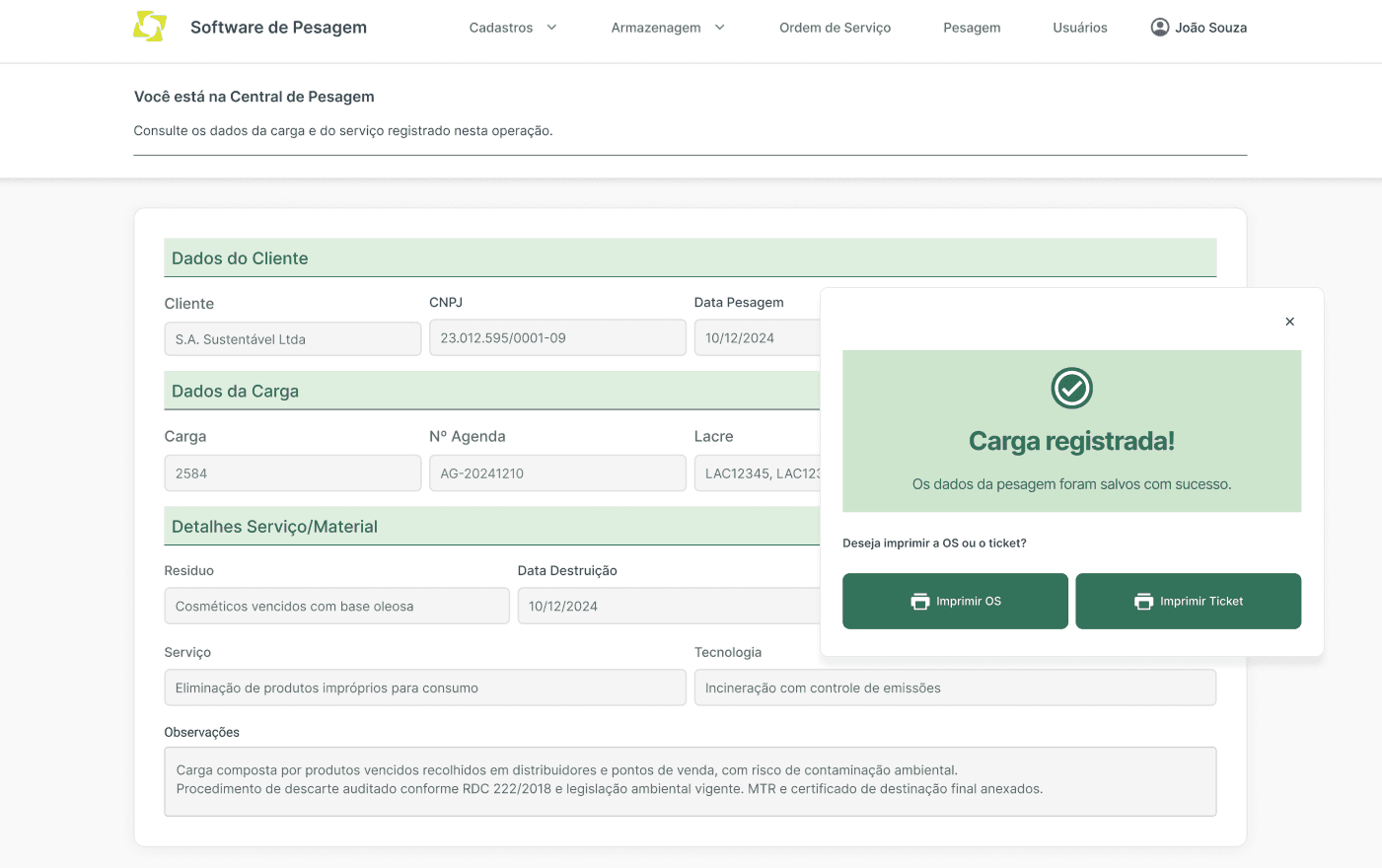Click the Tecnologia field Incineração

955,687
